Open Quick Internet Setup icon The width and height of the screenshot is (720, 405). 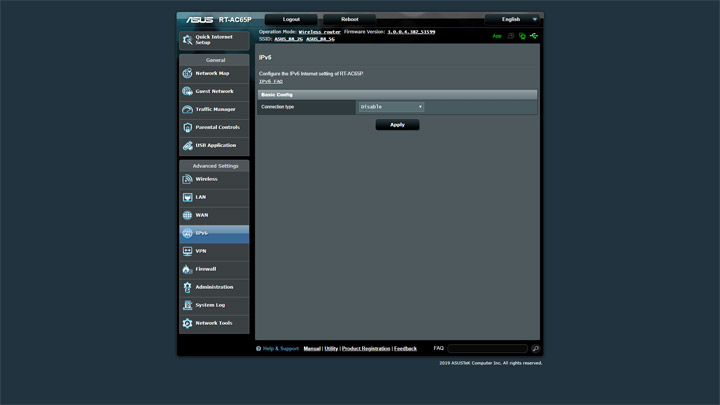point(187,40)
